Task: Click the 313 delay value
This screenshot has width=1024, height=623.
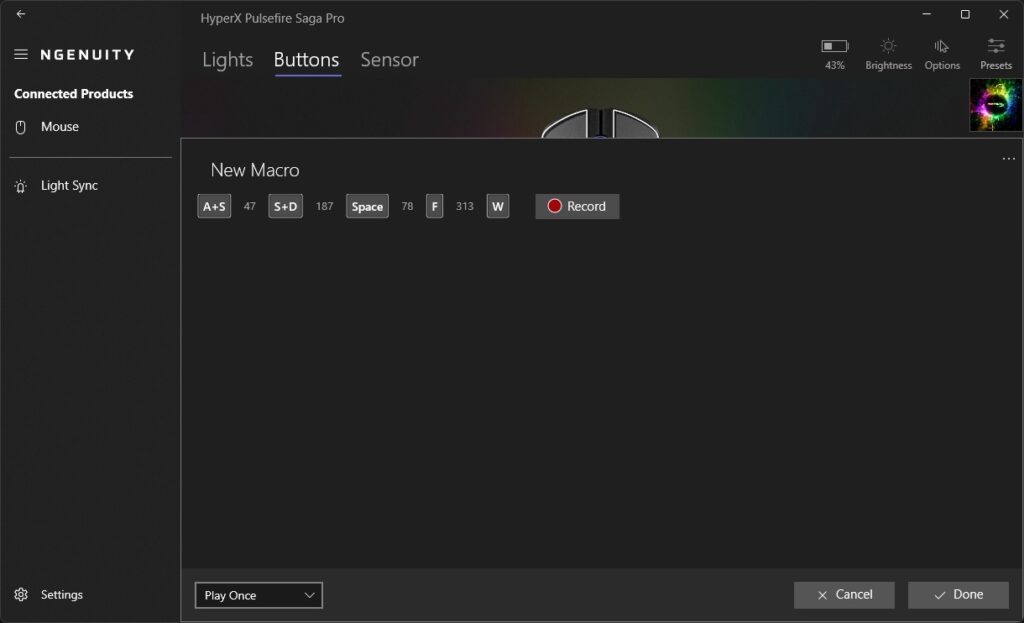Action: pyautogui.click(x=464, y=206)
